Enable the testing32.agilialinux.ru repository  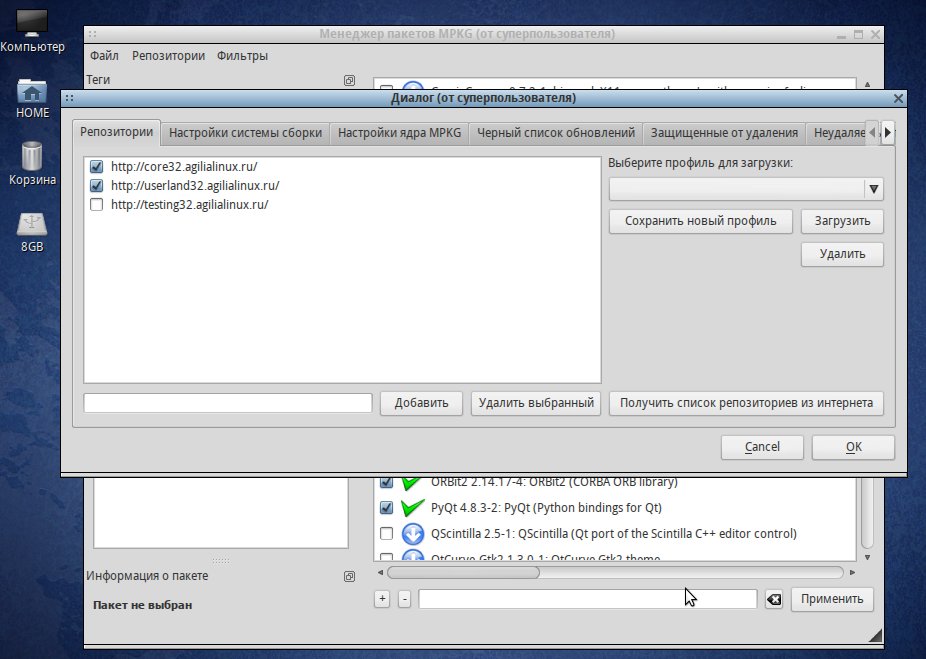point(96,204)
